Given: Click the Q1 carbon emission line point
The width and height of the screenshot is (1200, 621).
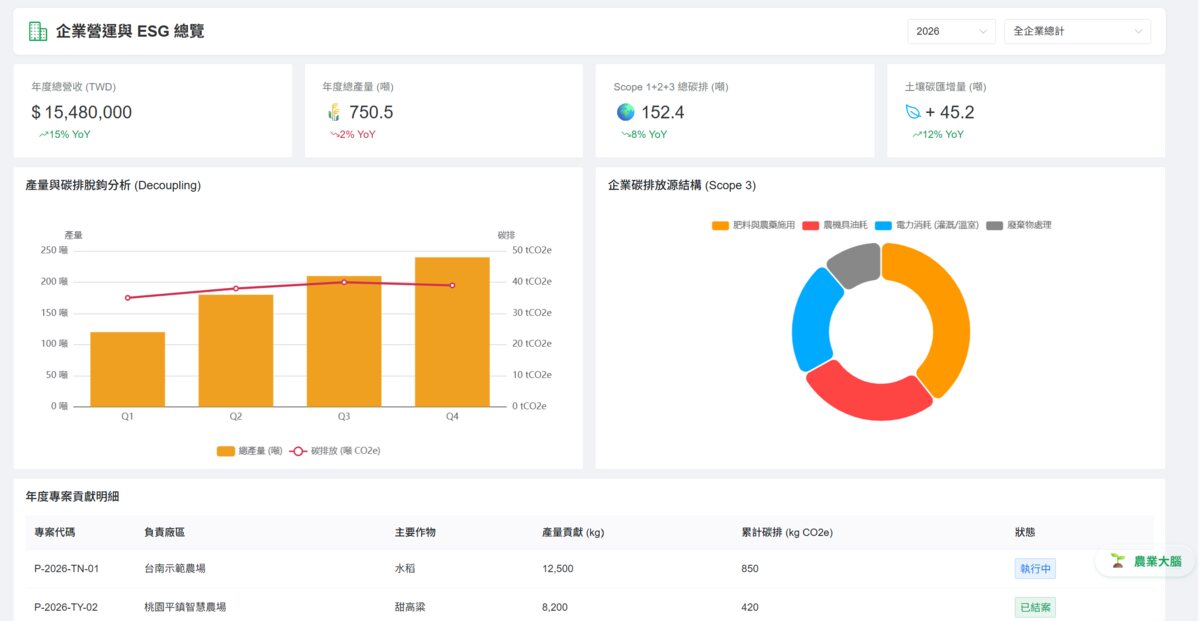Looking at the screenshot, I should tap(128, 298).
